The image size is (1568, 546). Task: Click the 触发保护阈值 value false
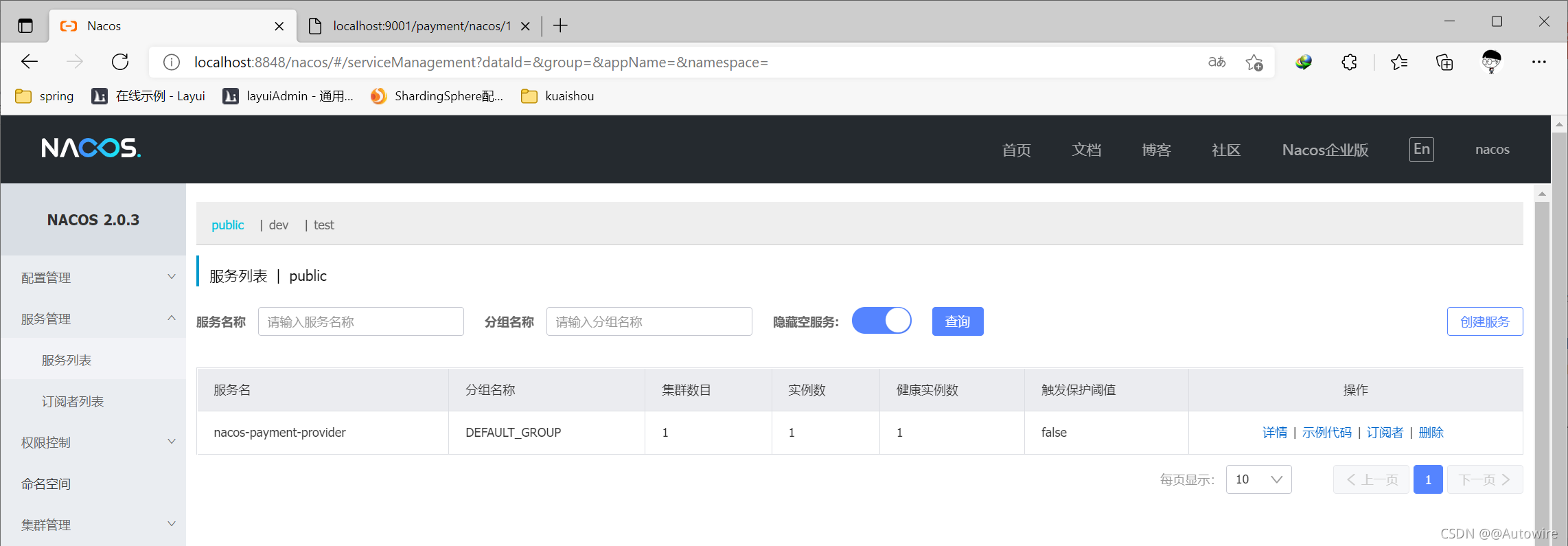tap(1054, 432)
